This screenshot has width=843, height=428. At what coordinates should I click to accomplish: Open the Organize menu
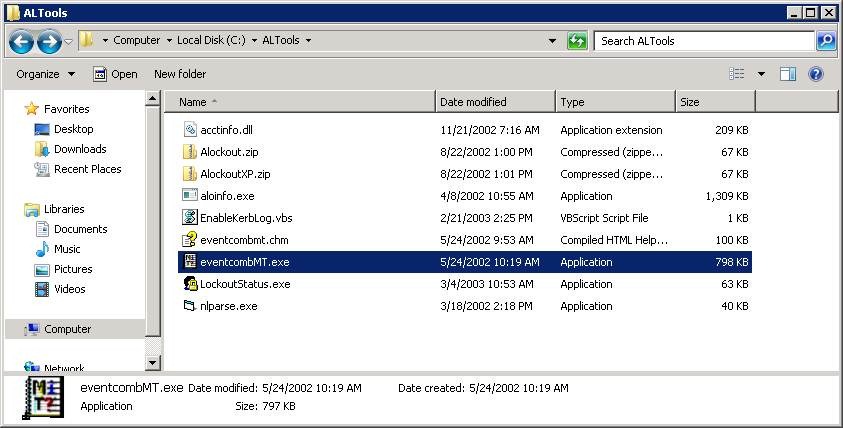tap(45, 74)
